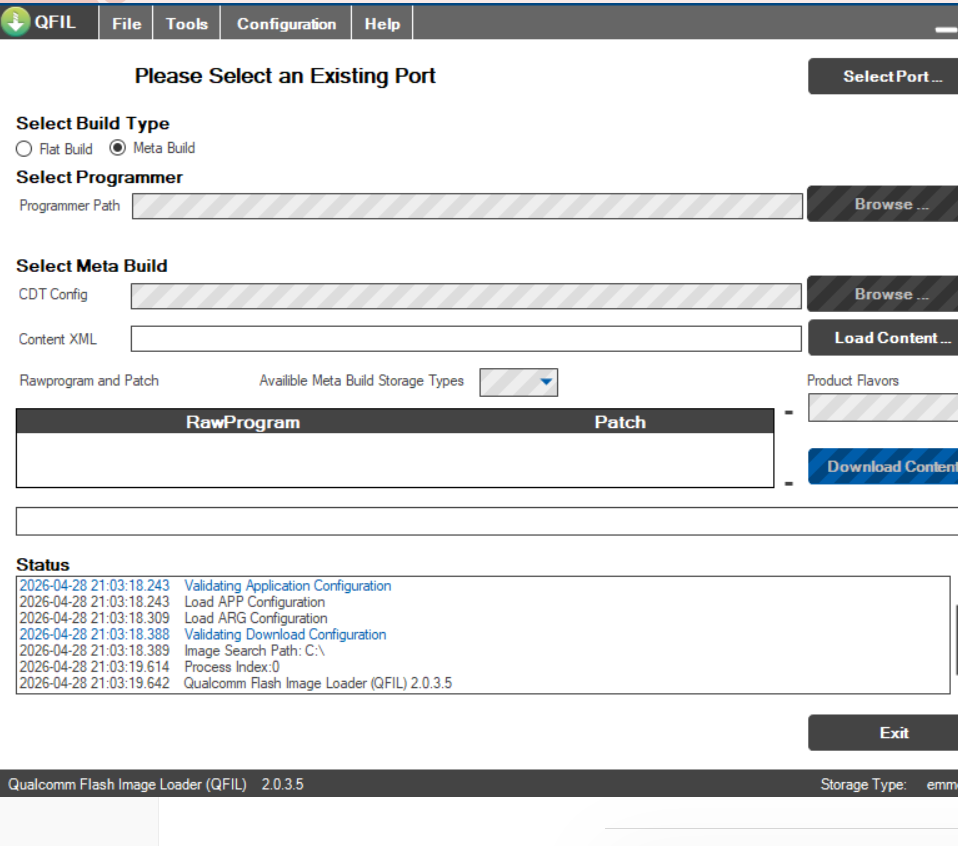
Task: Click the QFIL green download logo icon
Action: click(16, 22)
